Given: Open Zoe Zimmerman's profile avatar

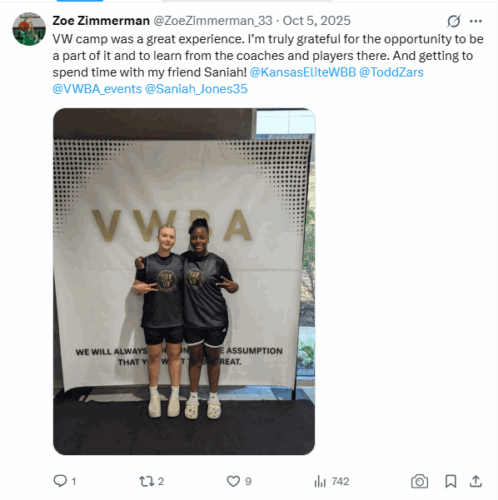Looking at the screenshot, I should point(29,29).
